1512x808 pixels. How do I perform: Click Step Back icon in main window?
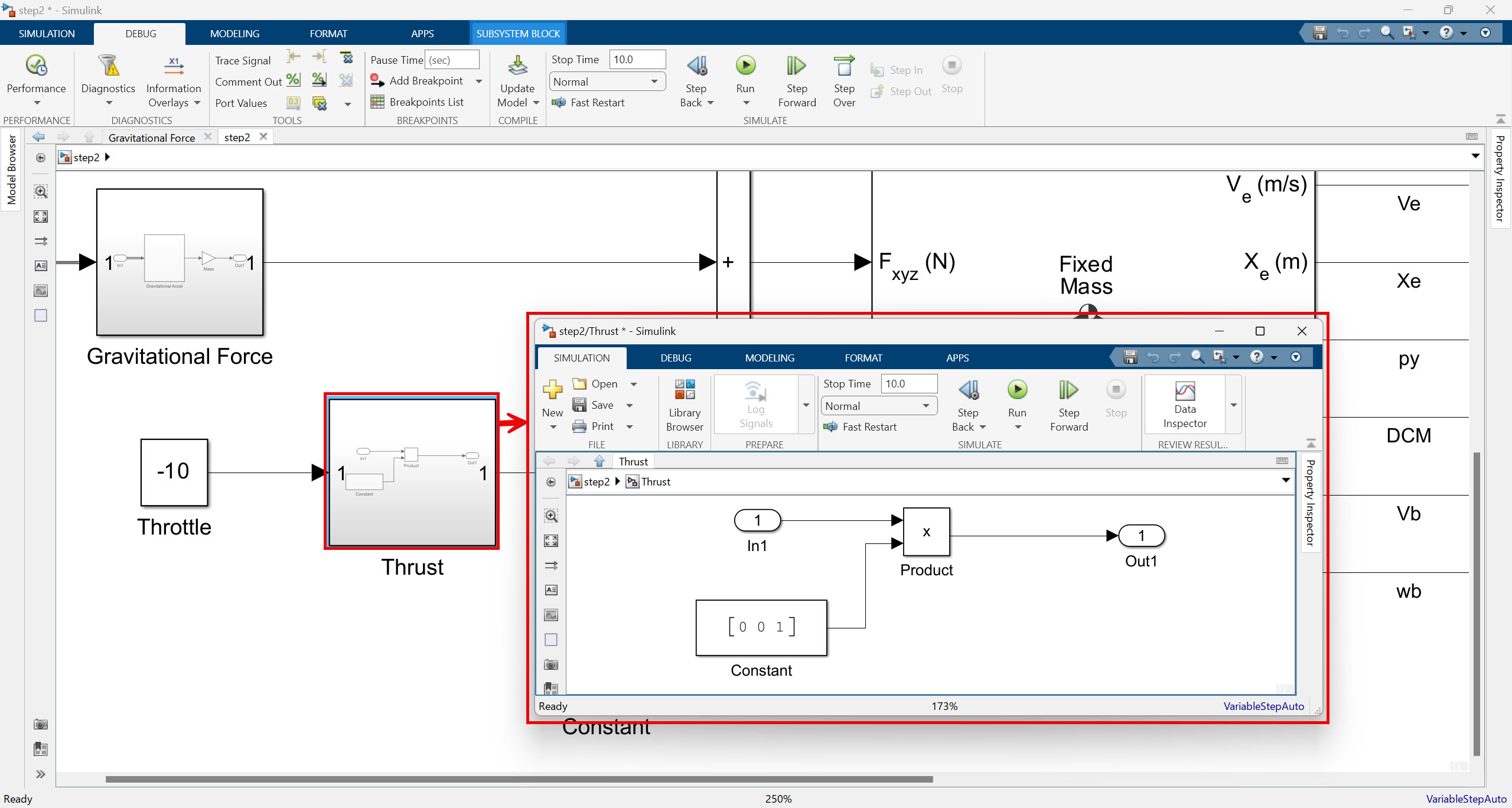pyautogui.click(x=696, y=66)
